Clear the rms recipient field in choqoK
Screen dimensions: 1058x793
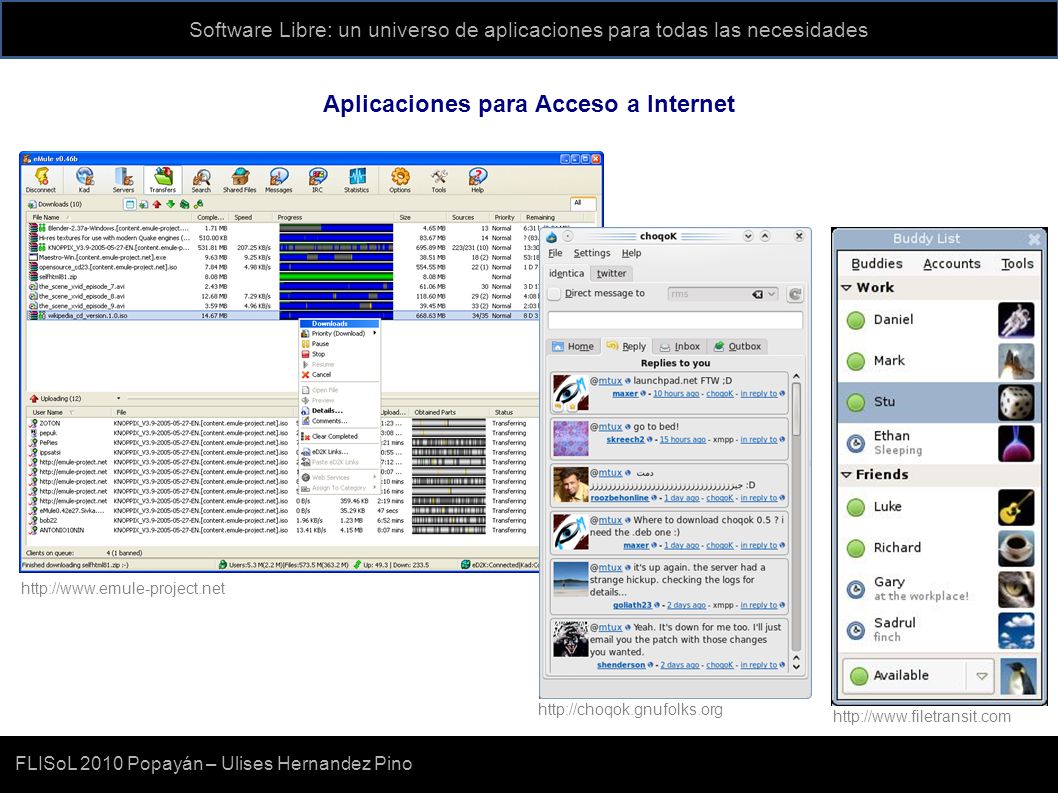pyautogui.click(x=758, y=294)
